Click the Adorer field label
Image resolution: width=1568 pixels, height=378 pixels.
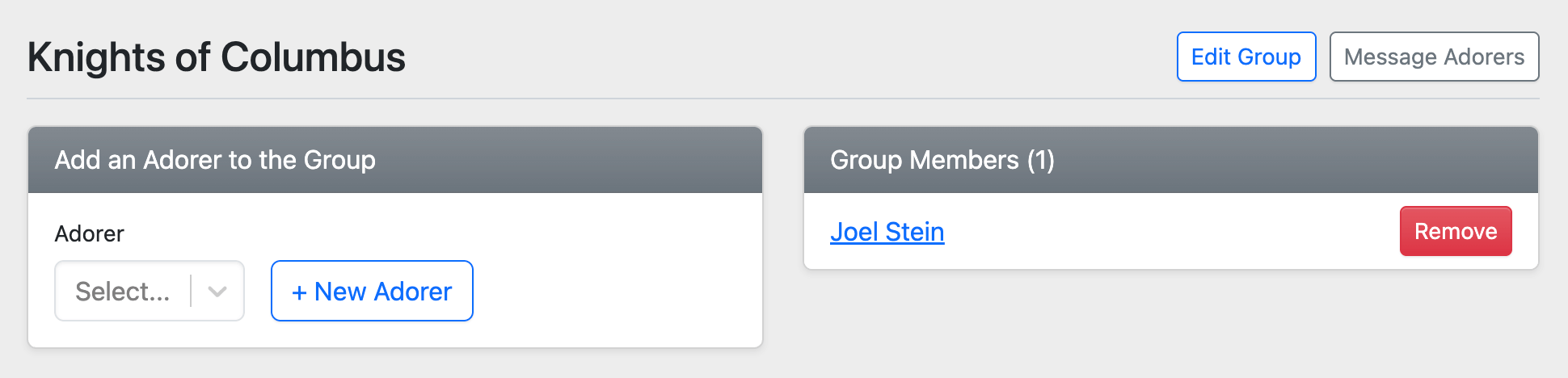89,233
